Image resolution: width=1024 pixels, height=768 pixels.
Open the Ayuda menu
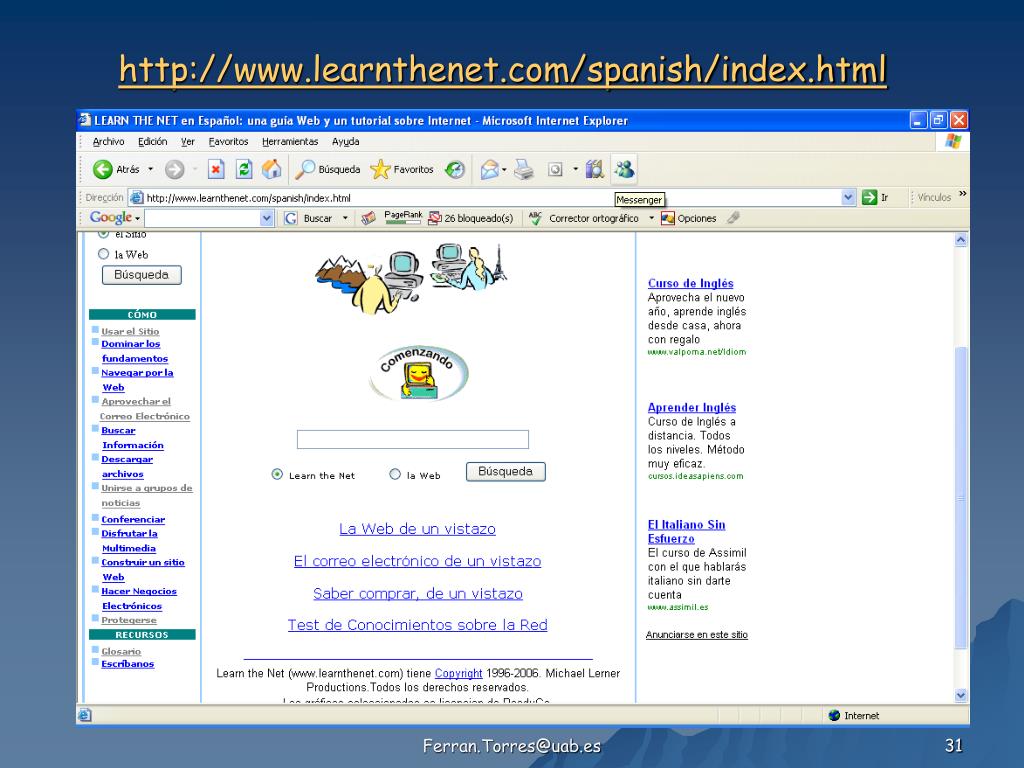coord(345,142)
